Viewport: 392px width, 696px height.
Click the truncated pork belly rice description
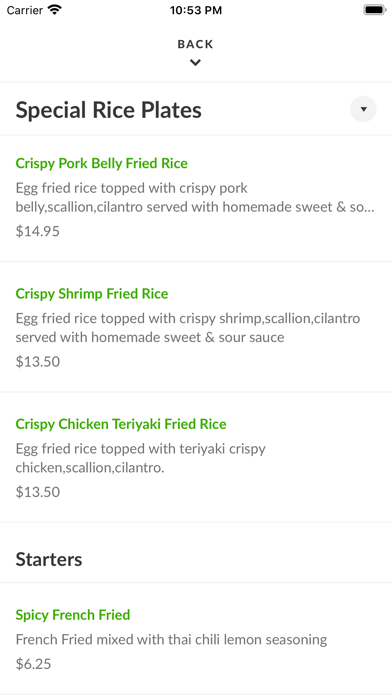[195, 198]
